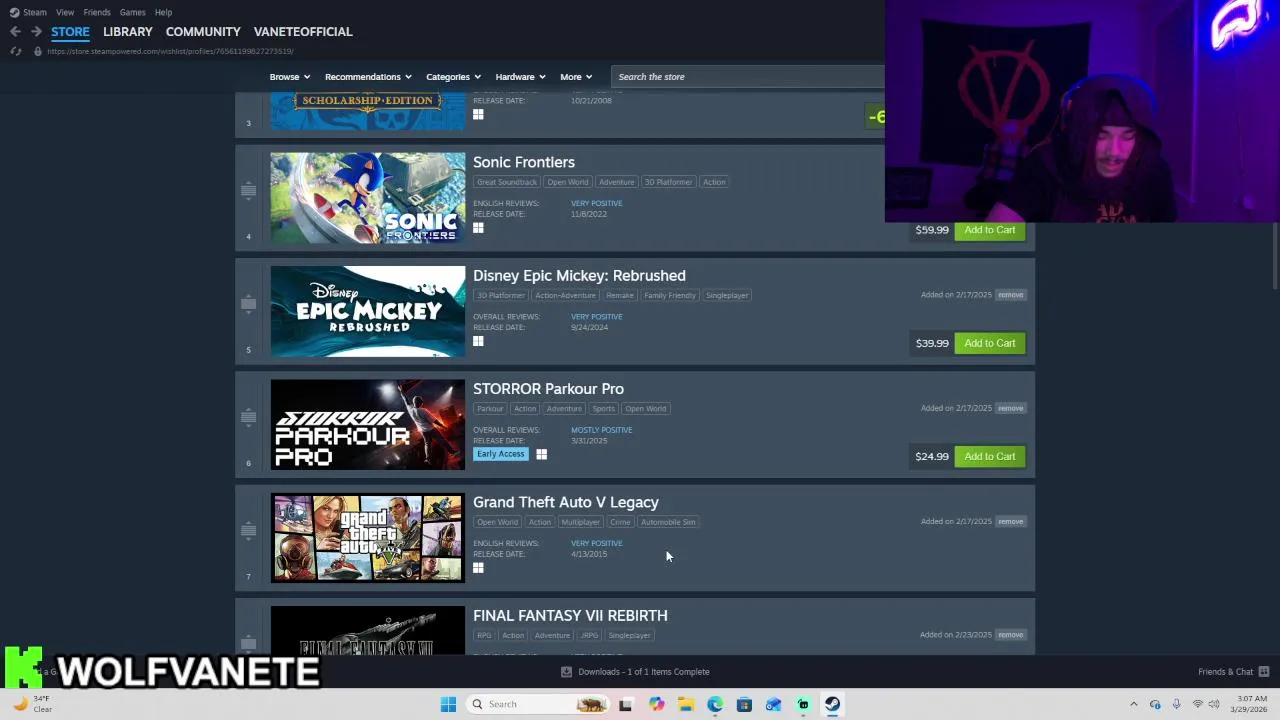Click the Parkour tag on STORROR
Screen dimensions: 1280x720
(x=490, y=408)
